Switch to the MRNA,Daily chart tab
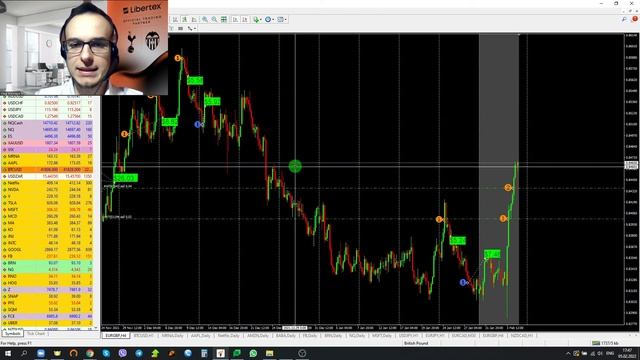The width and height of the screenshot is (640, 360). pos(172,336)
